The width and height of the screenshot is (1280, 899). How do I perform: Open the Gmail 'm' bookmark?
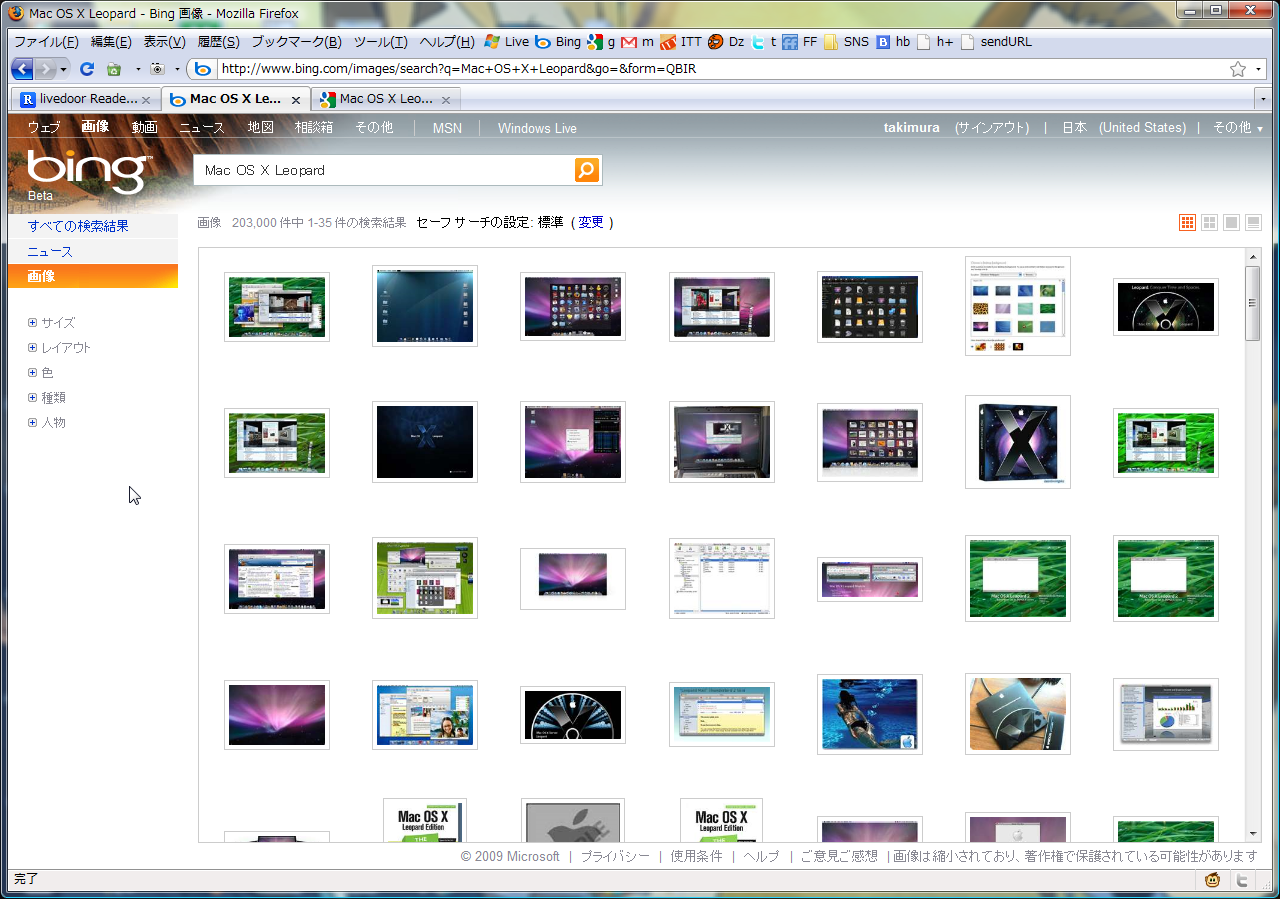[x=637, y=42]
